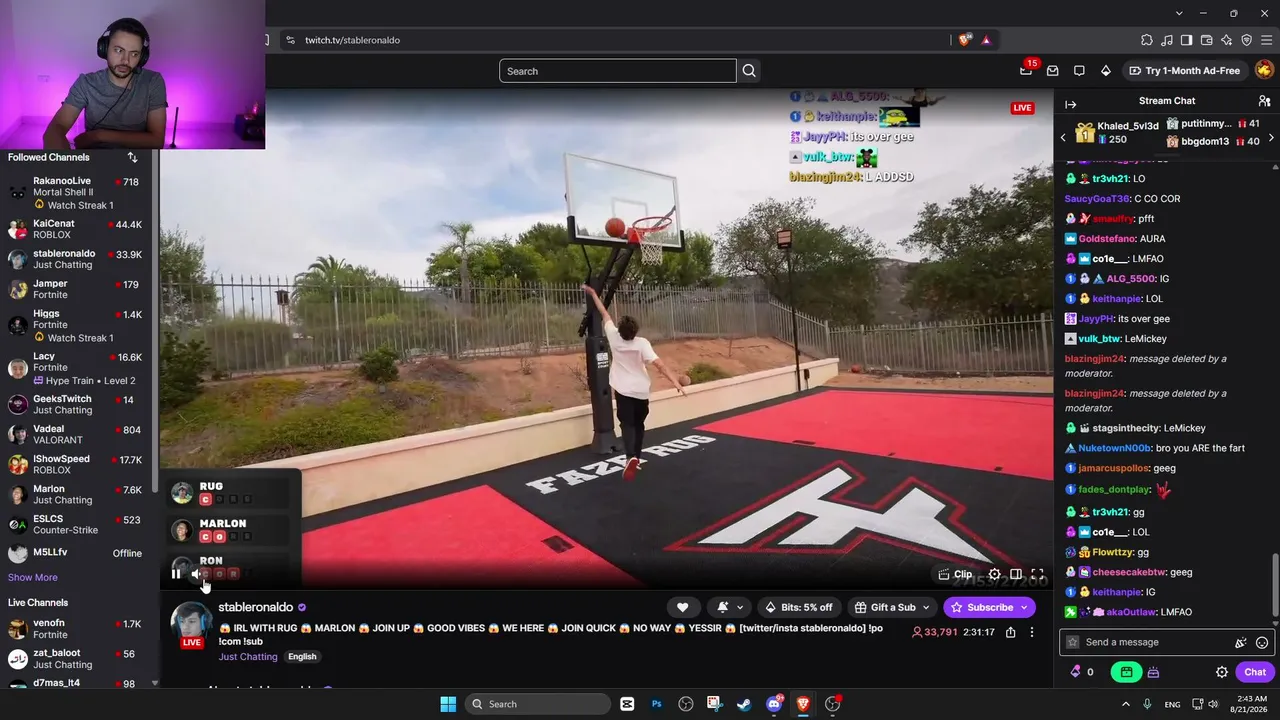
Task: Open chat settings gear
Action: pyautogui.click(x=1222, y=672)
